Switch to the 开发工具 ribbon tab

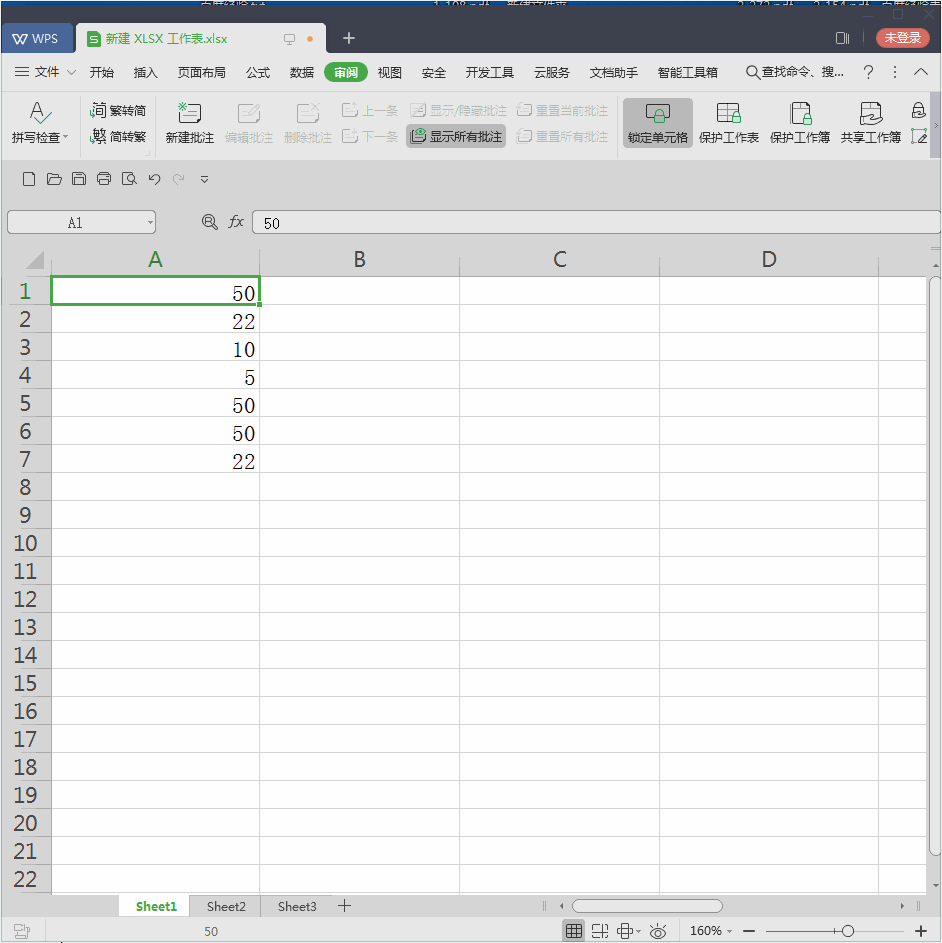pyautogui.click(x=490, y=73)
